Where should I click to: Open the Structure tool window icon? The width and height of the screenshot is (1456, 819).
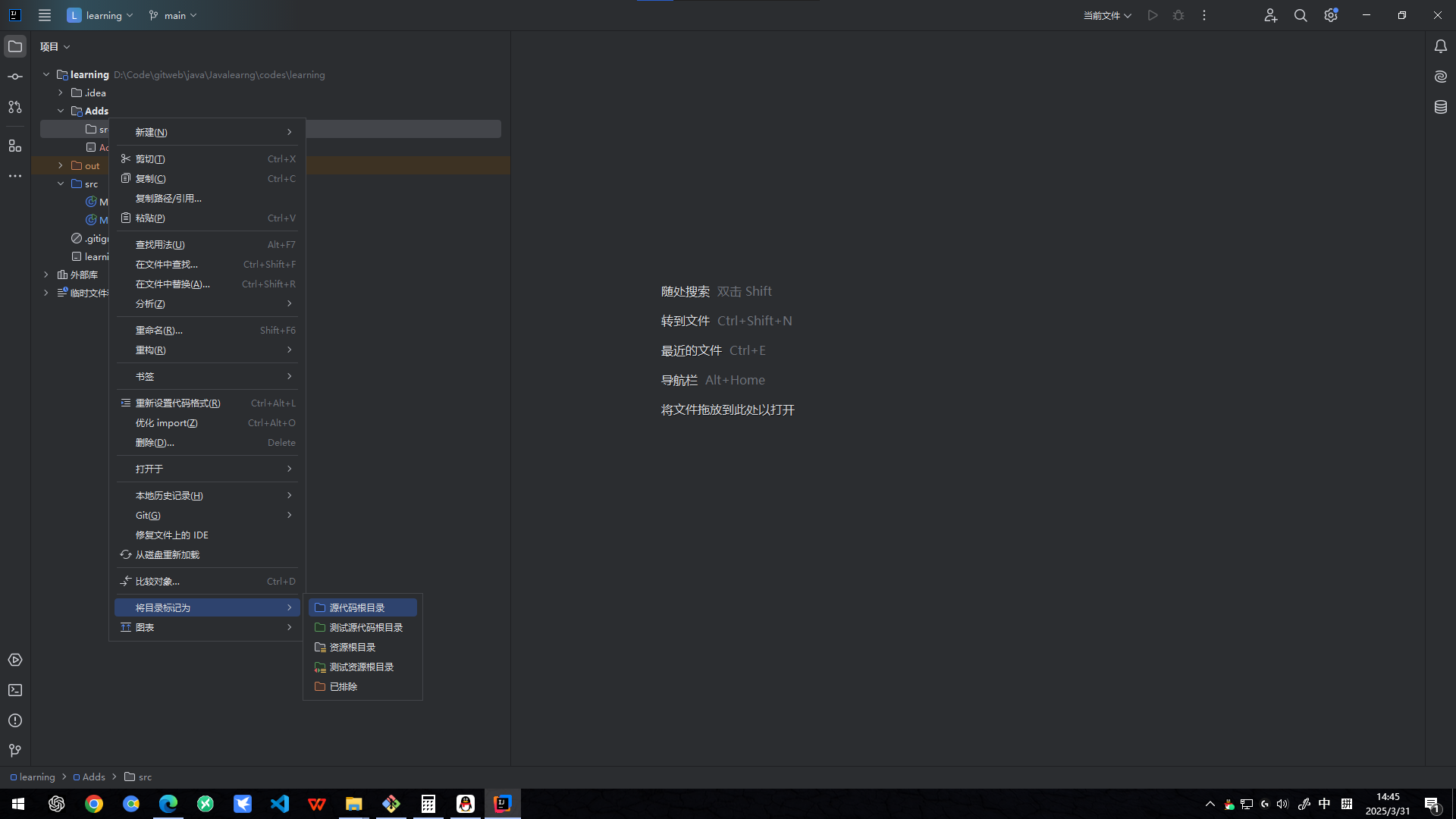(15, 146)
